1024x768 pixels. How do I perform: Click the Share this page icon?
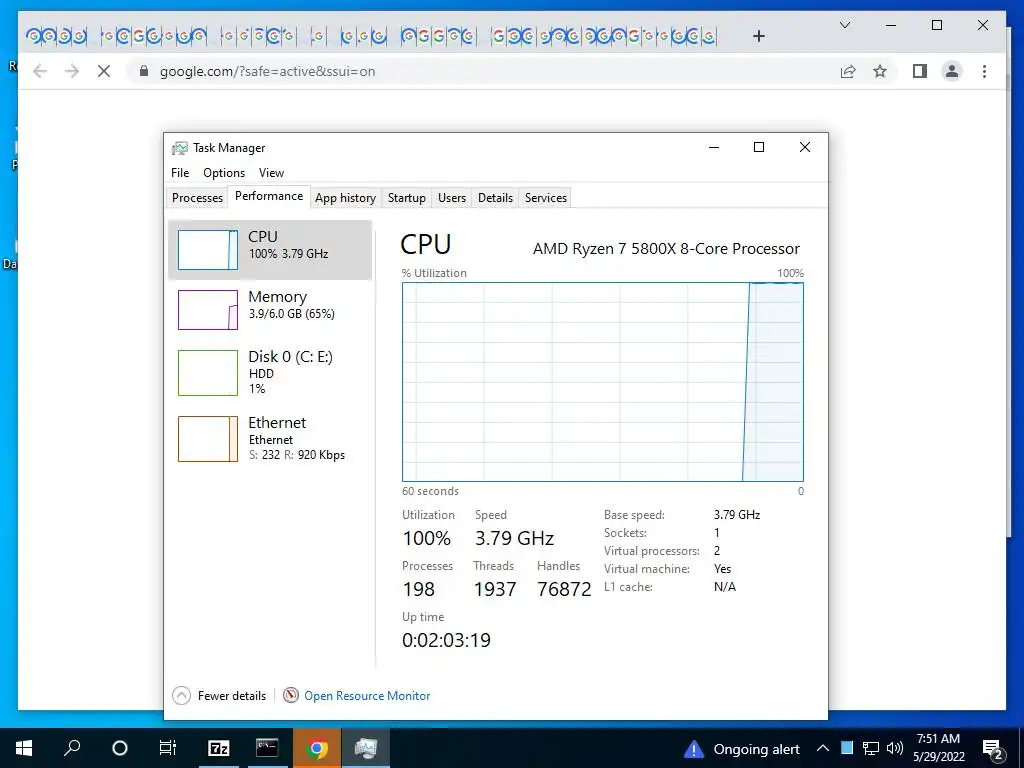click(848, 71)
